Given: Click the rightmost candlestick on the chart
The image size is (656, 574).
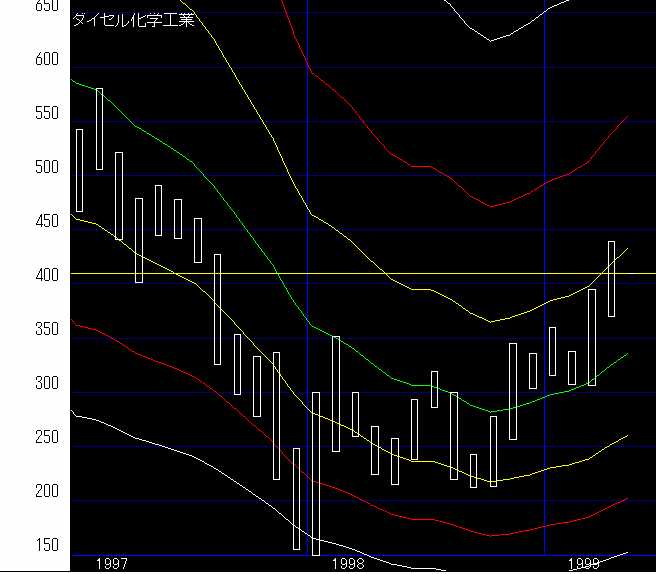Looking at the screenshot, I should [611, 279].
